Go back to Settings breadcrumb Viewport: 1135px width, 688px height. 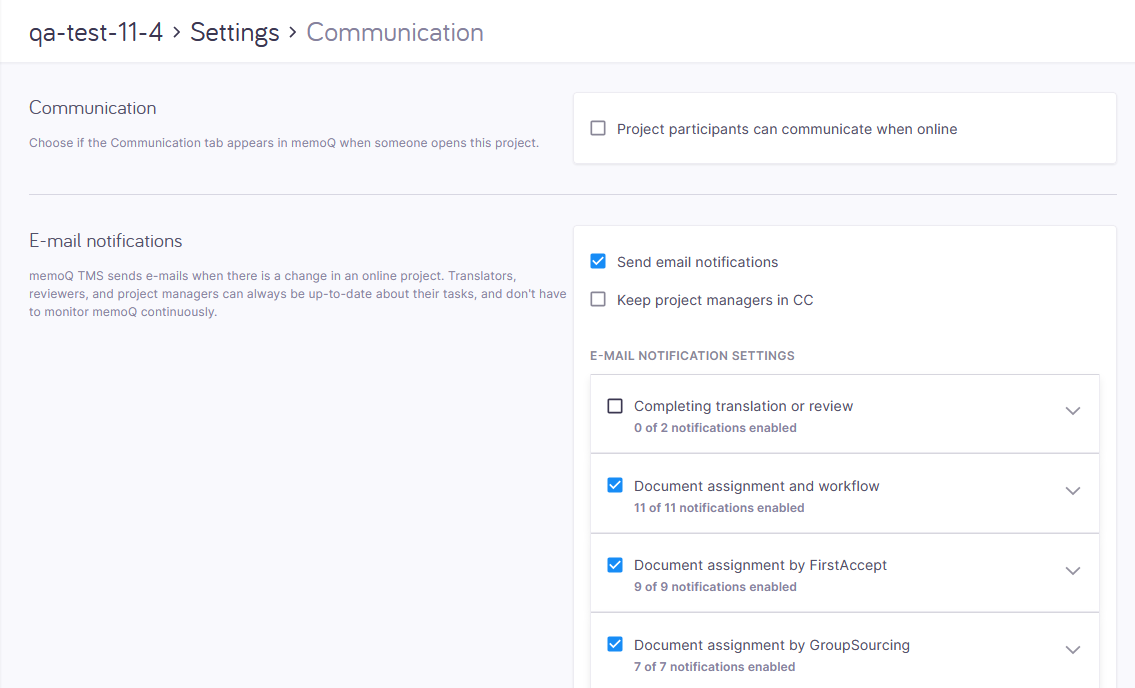tap(234, 32)
